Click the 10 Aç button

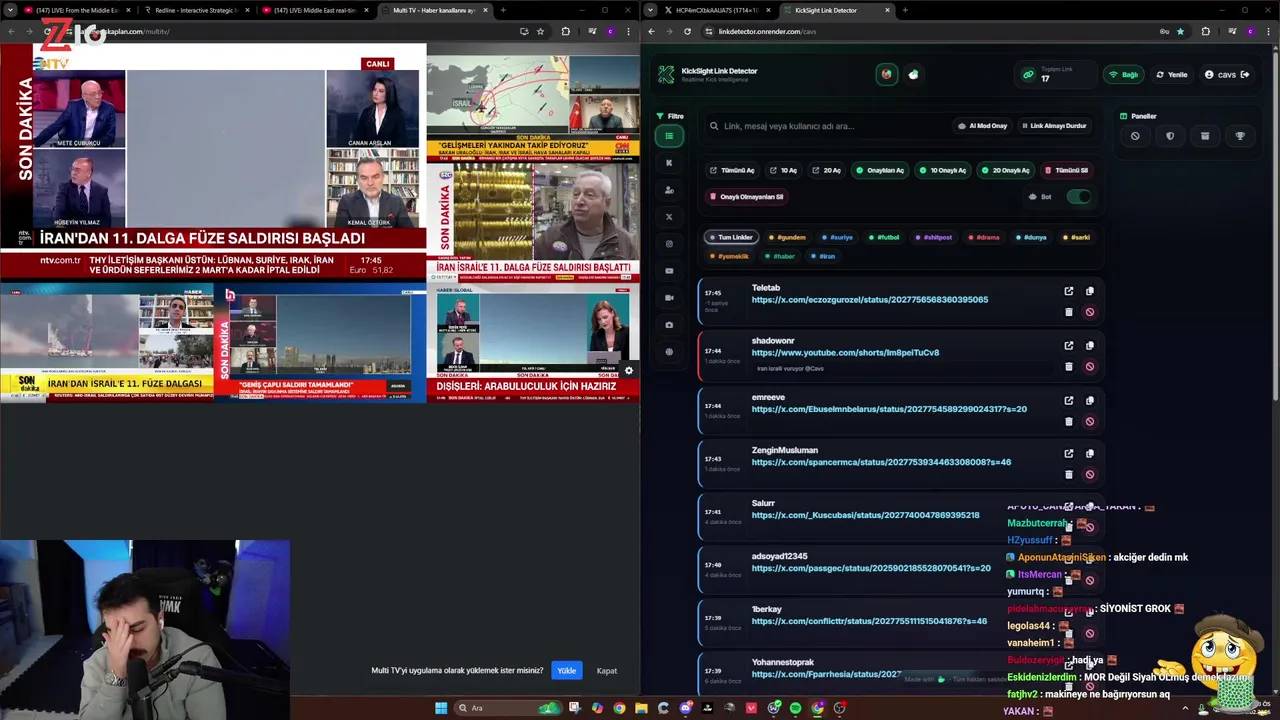pyautogui.click(x=784, y=170)
